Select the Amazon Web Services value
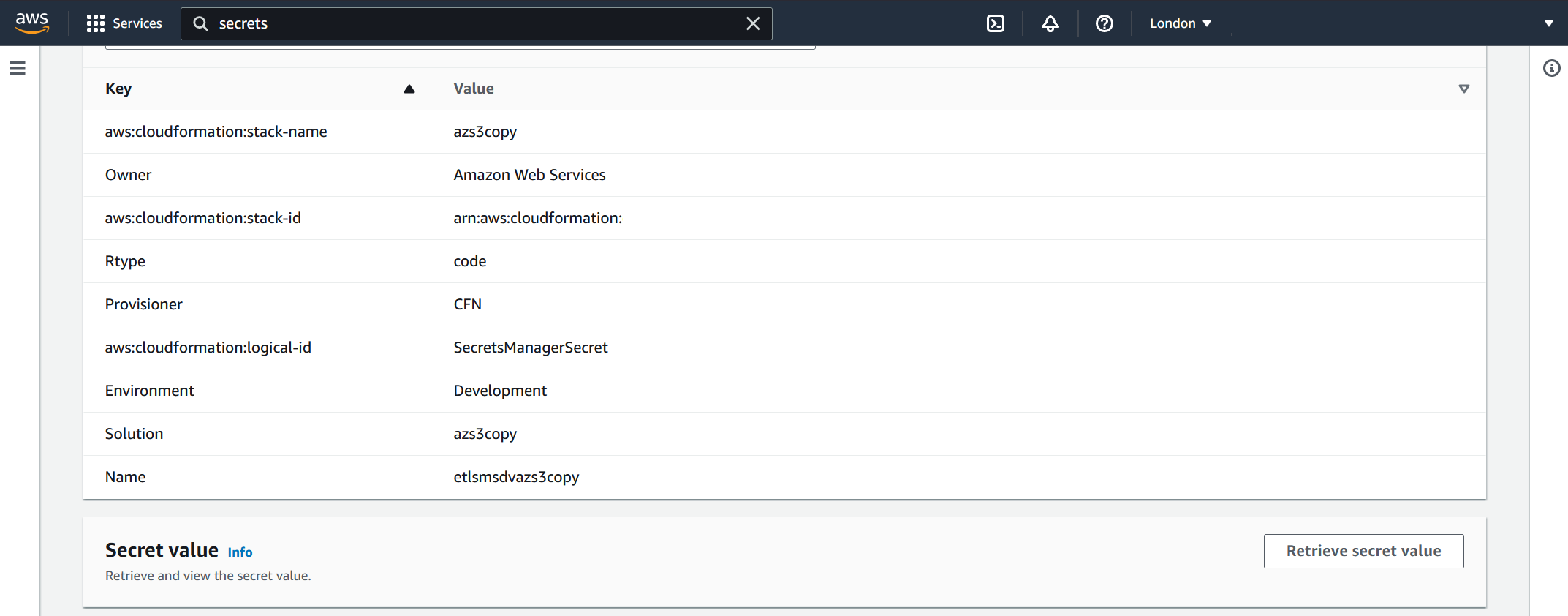1568x616 pixels. [529, 175]
